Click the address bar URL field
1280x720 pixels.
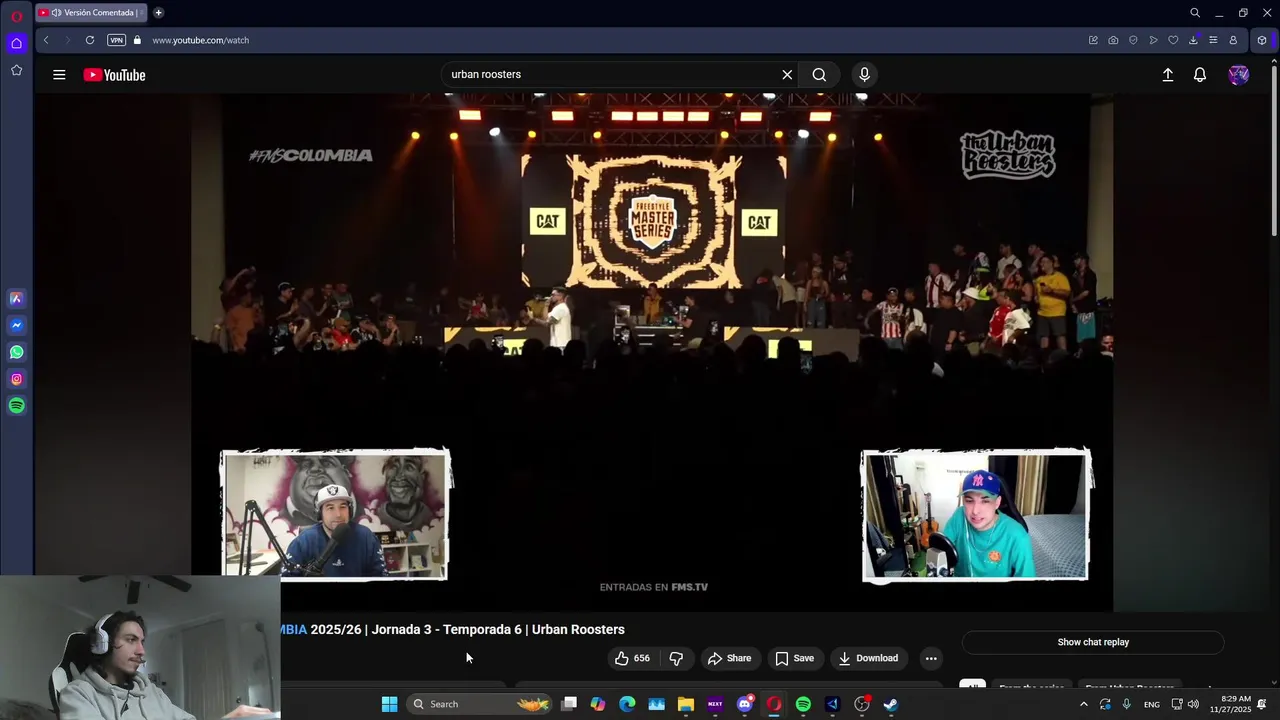click(x=600, y=40)
